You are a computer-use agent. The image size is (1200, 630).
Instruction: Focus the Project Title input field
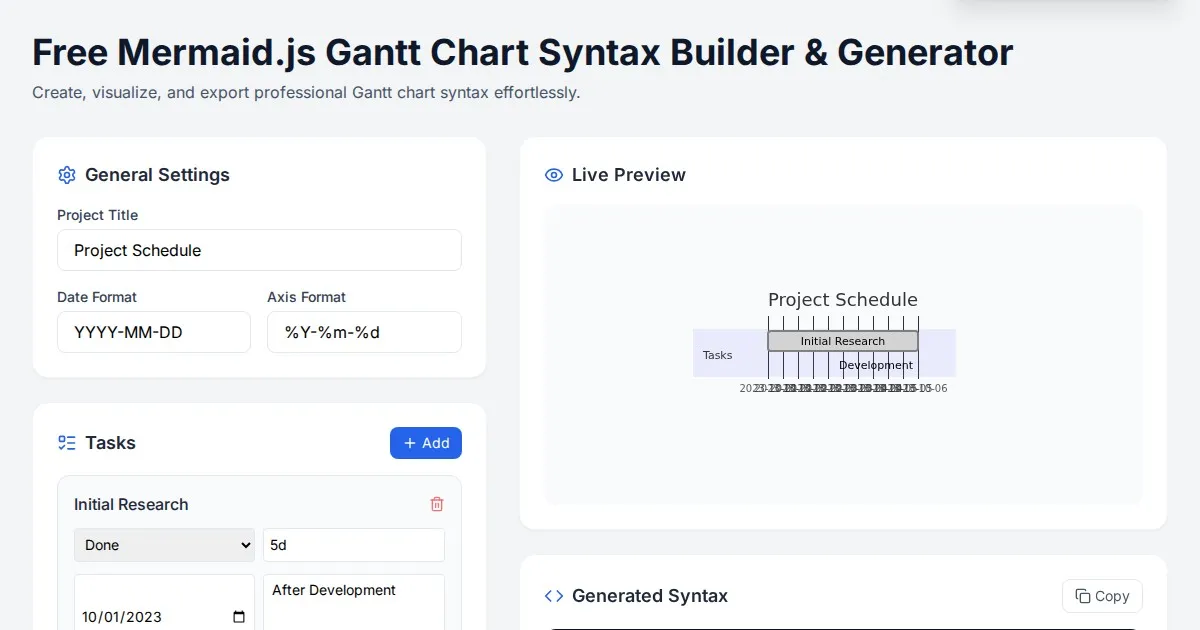pyautogui.click(x=259, y=250)
